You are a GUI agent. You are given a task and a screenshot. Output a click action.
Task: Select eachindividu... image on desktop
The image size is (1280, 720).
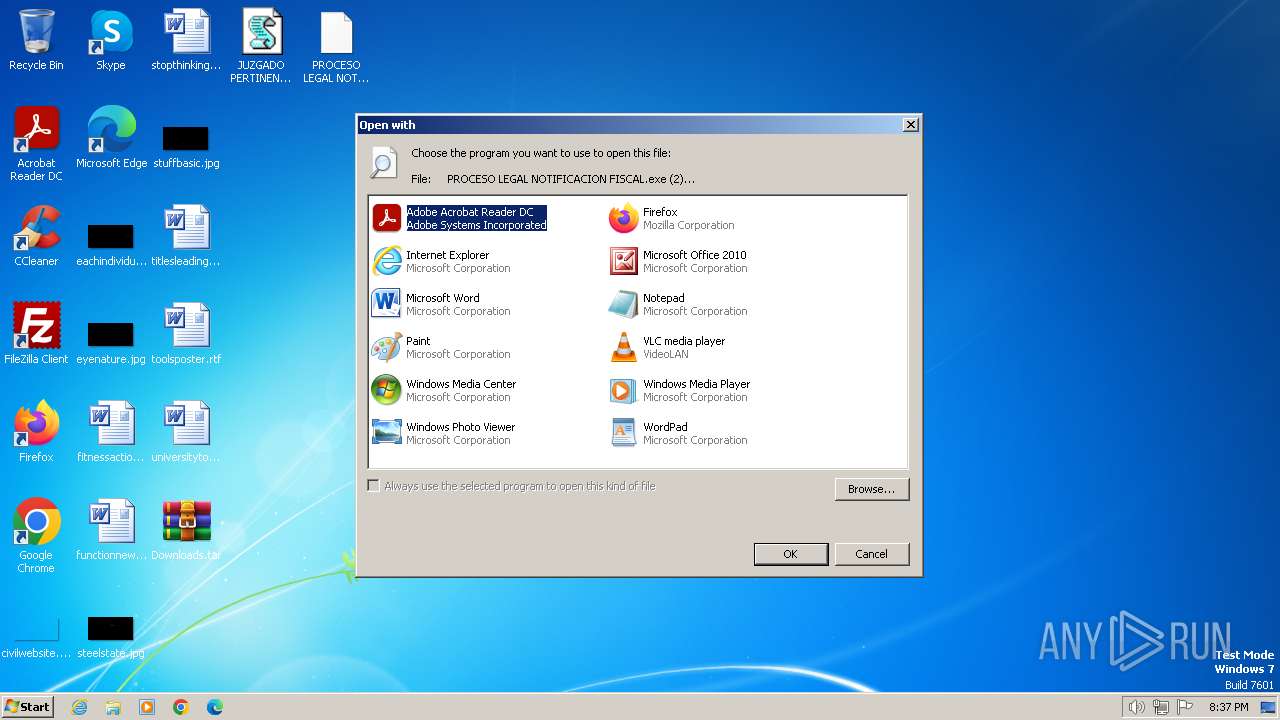(111, 243)
